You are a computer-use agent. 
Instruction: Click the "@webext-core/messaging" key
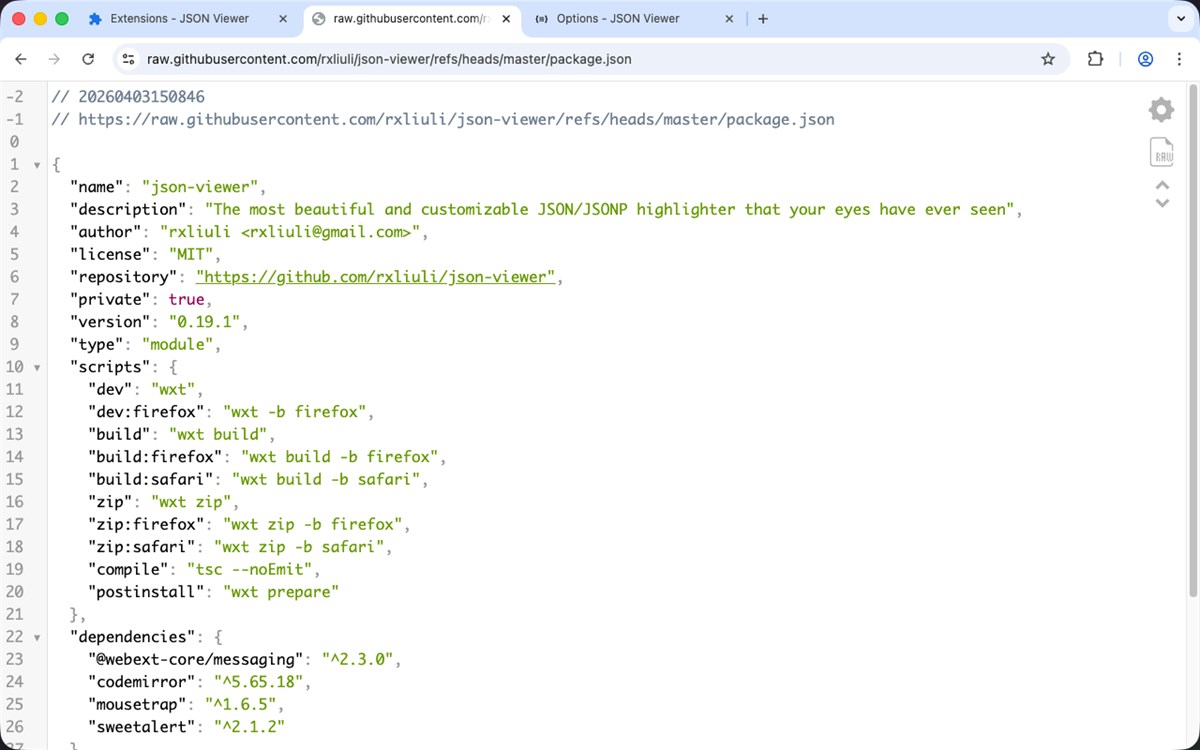click(196, 659)
